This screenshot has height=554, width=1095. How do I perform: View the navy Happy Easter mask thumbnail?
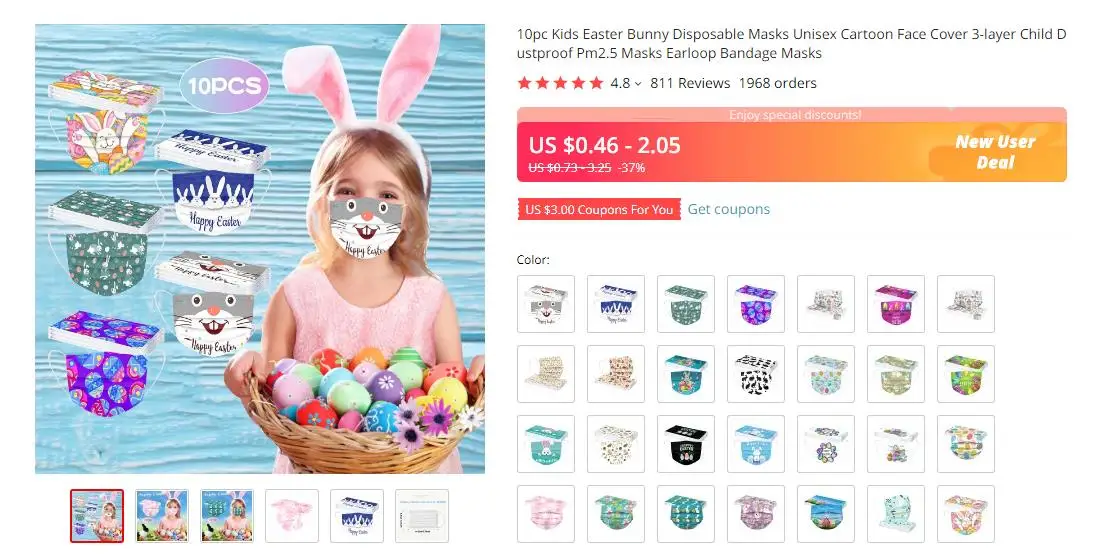click(x=357, y=516)
